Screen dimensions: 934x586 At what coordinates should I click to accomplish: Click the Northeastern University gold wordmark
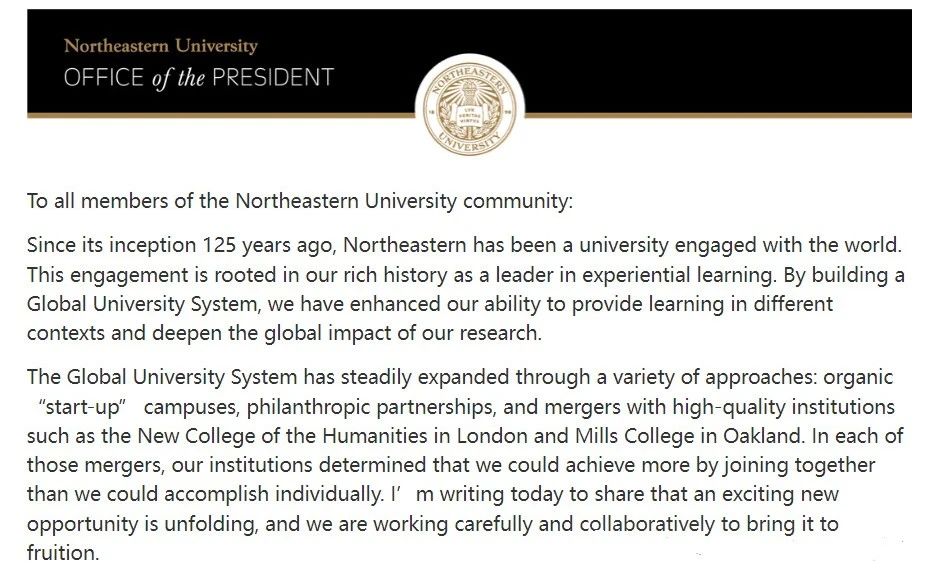click(x=161, y=46)
